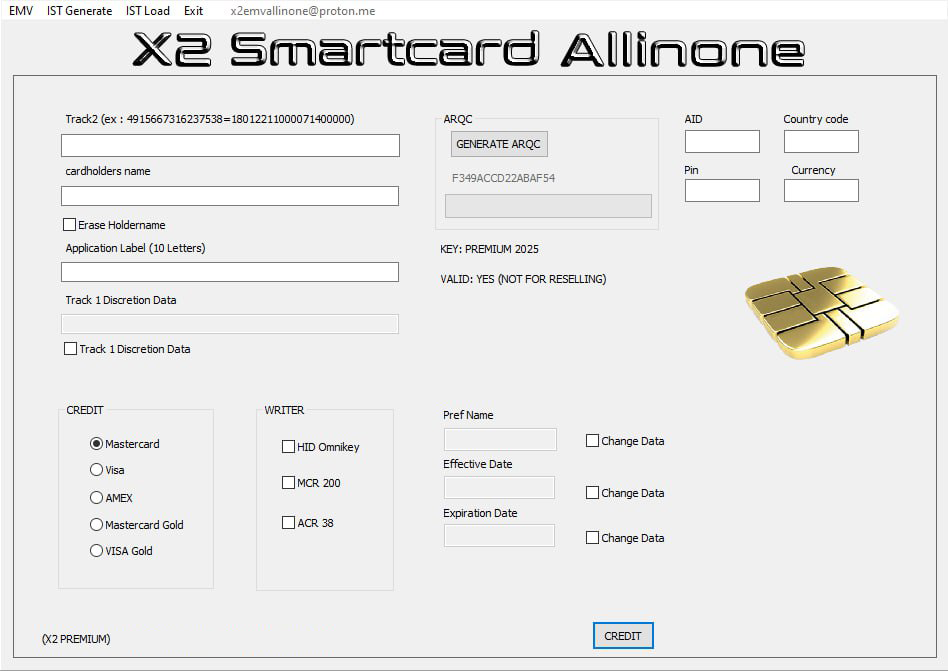Click Exit in the menu bar
This screenshot has height=671, width=948.
click(x=193, y=11)
